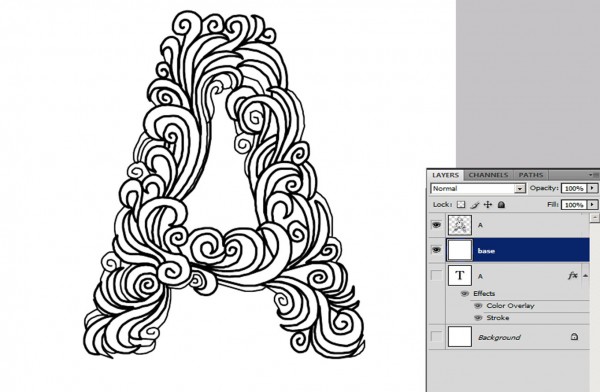Show the Background layer
Viewport: 600px width, 392px height.
[436, 337]
